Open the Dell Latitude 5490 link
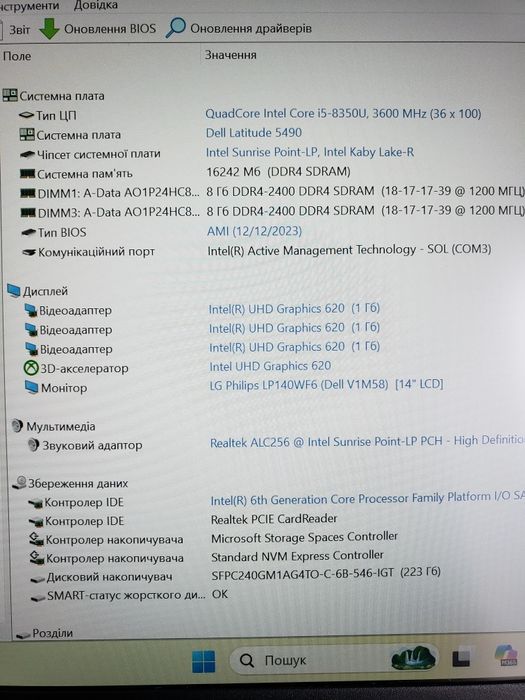525x700 pixels. (254, 133)
